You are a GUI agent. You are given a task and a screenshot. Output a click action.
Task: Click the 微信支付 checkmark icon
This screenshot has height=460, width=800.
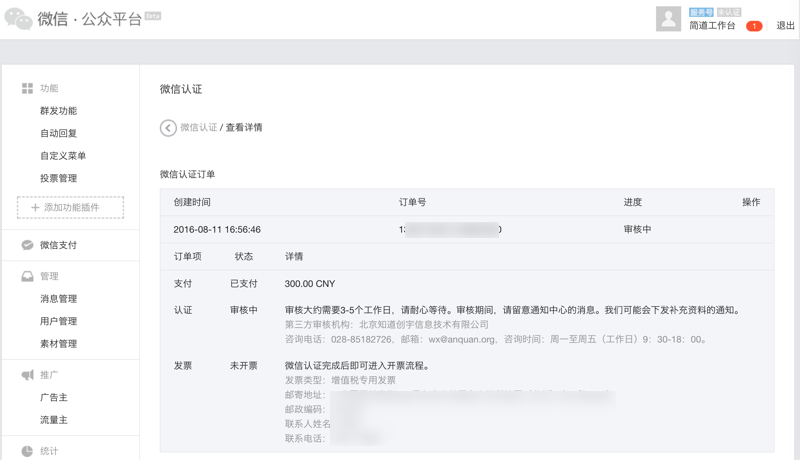(x=27, y=245)
